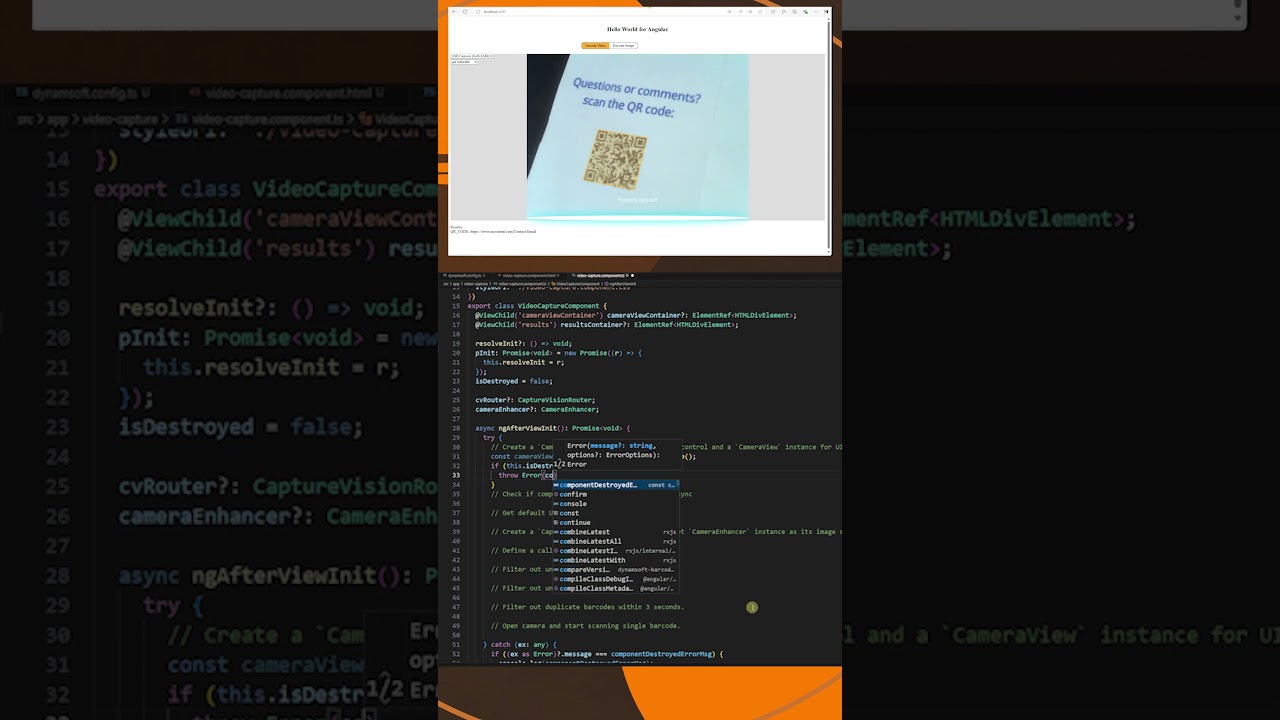Click the QR_CODE result text below the video

[x=493, y=232]
